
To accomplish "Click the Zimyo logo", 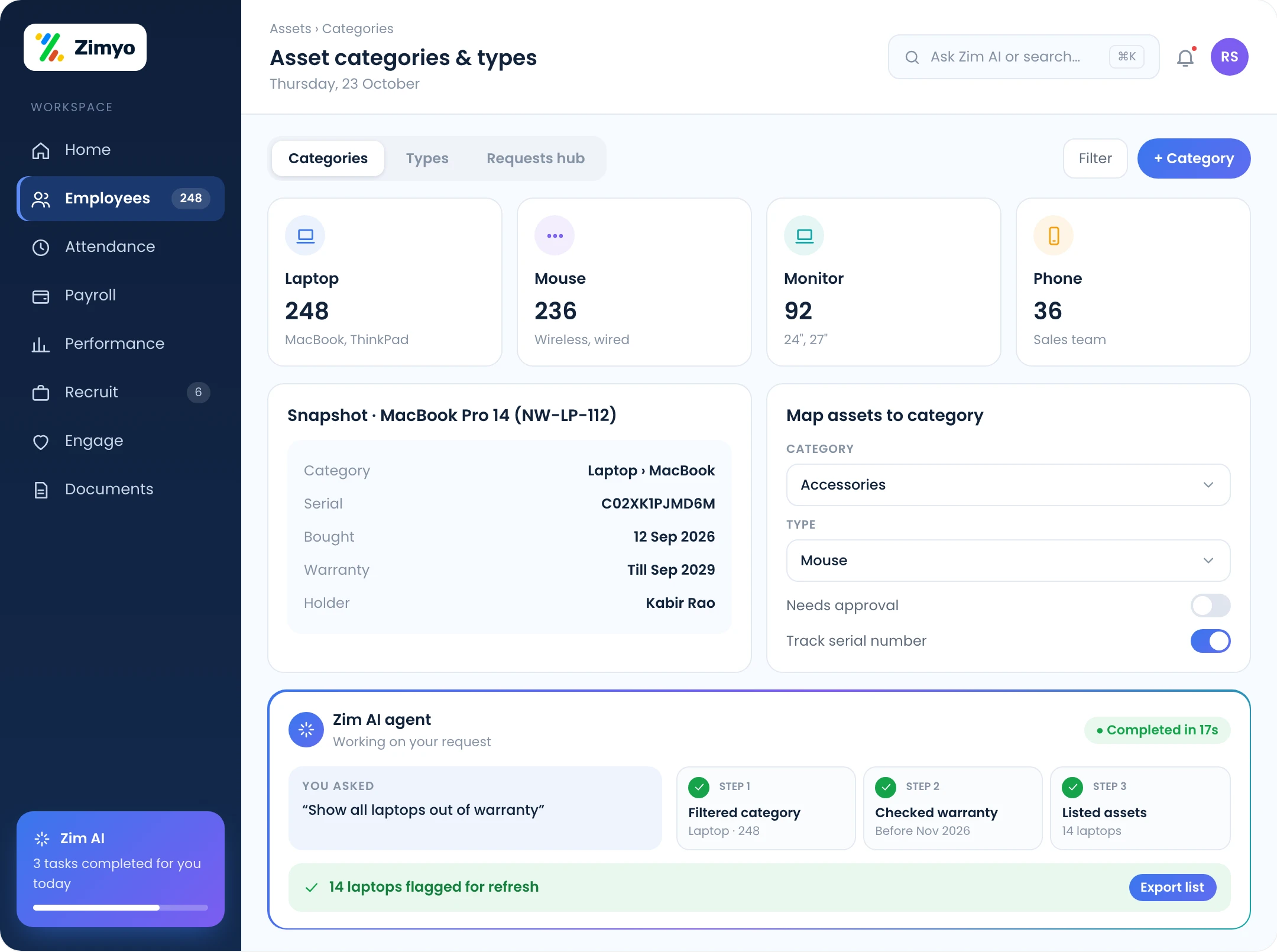I will [85, 47].
